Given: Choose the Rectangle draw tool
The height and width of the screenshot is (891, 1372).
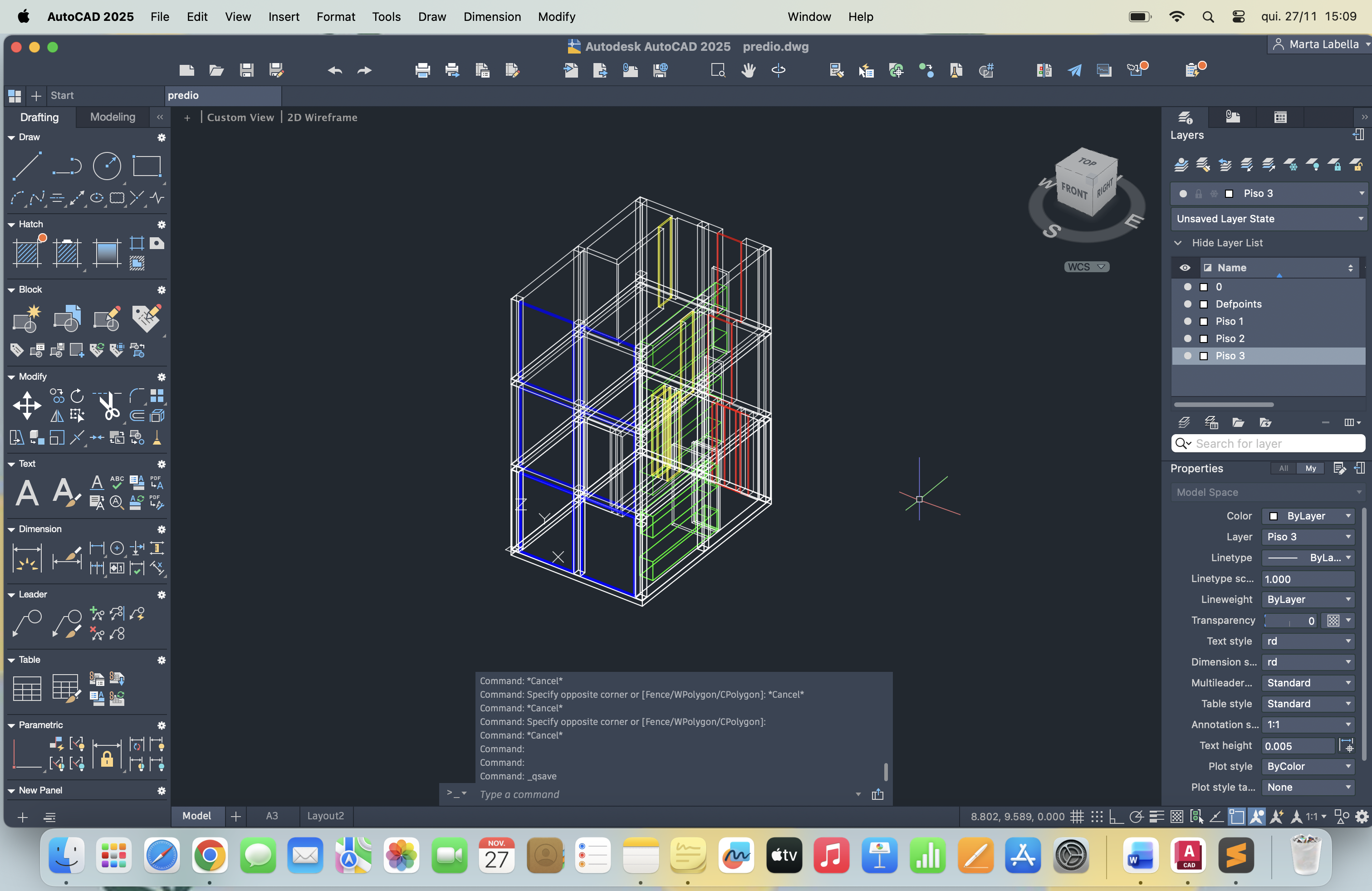Looking at the screenshot, I should coord(147,166).
